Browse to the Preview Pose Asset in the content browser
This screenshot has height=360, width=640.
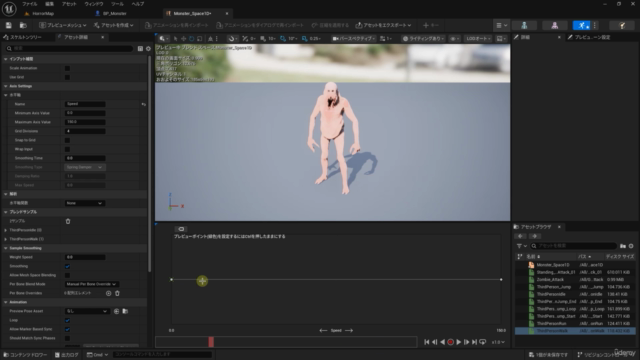tap(125, 311)
